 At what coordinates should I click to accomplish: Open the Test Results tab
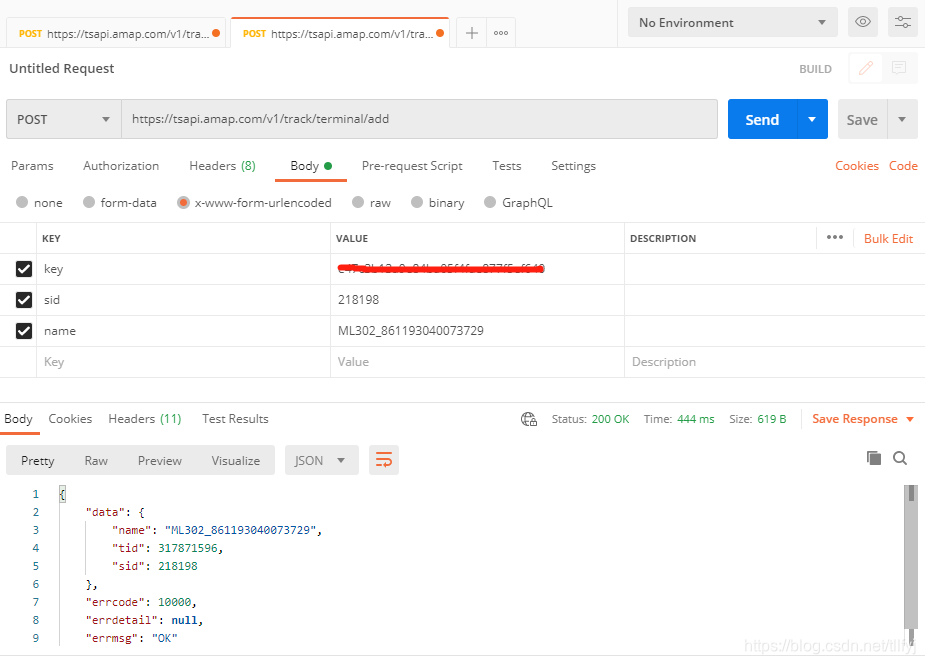pos(235,419)
